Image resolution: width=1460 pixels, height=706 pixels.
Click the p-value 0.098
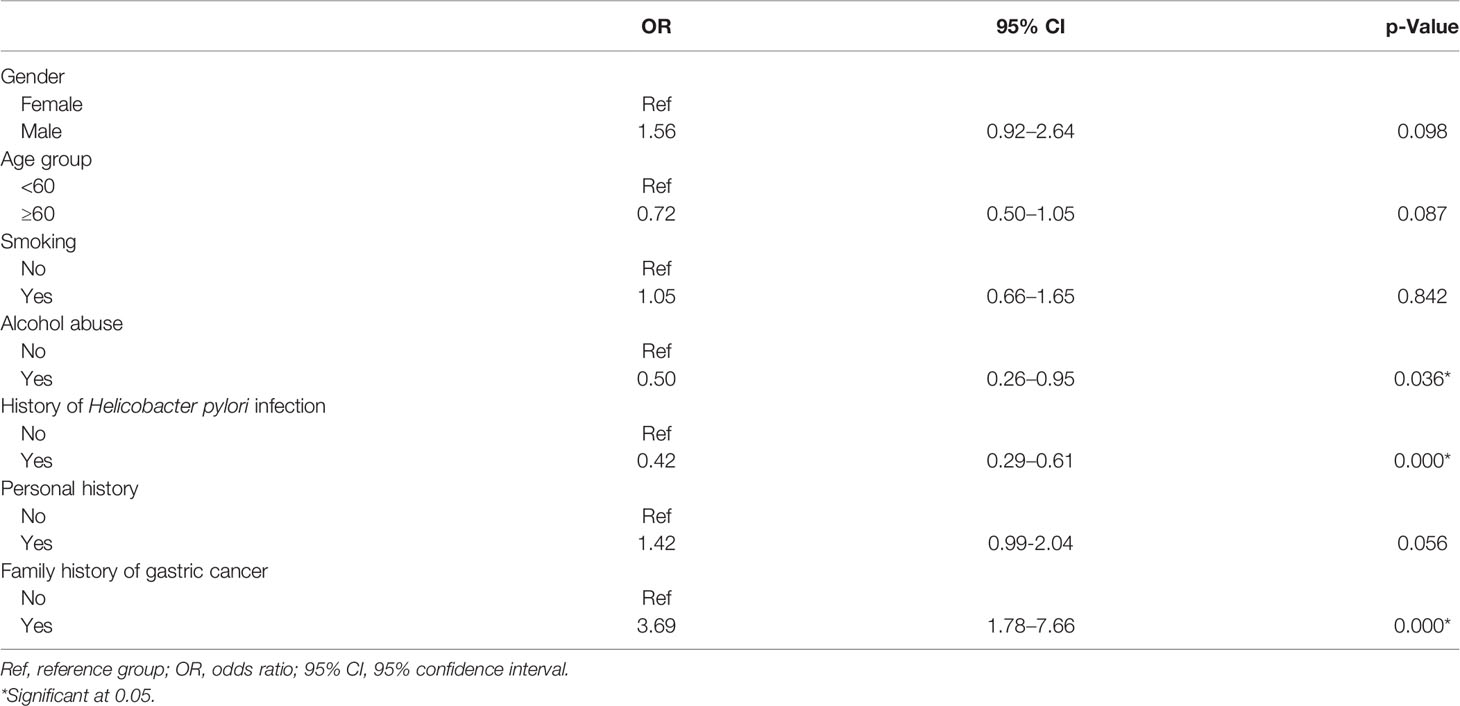1426,132
